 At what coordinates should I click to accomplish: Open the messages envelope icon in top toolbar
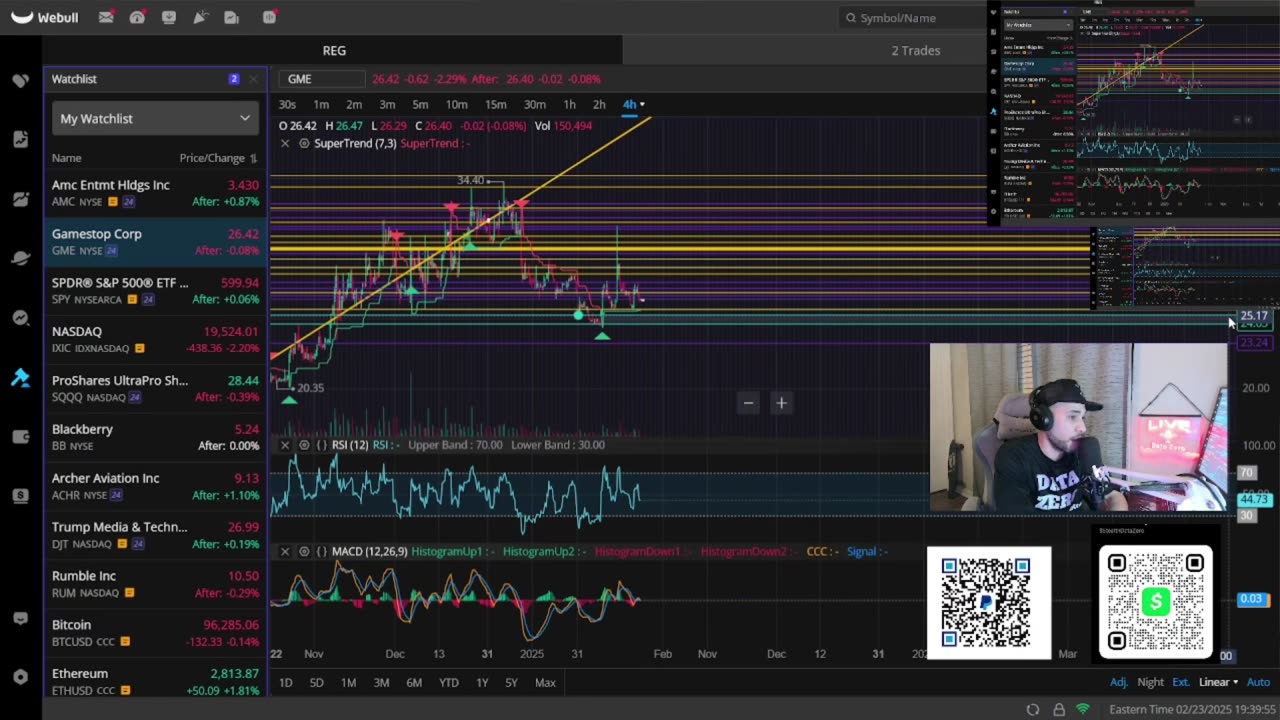point(106,17)
